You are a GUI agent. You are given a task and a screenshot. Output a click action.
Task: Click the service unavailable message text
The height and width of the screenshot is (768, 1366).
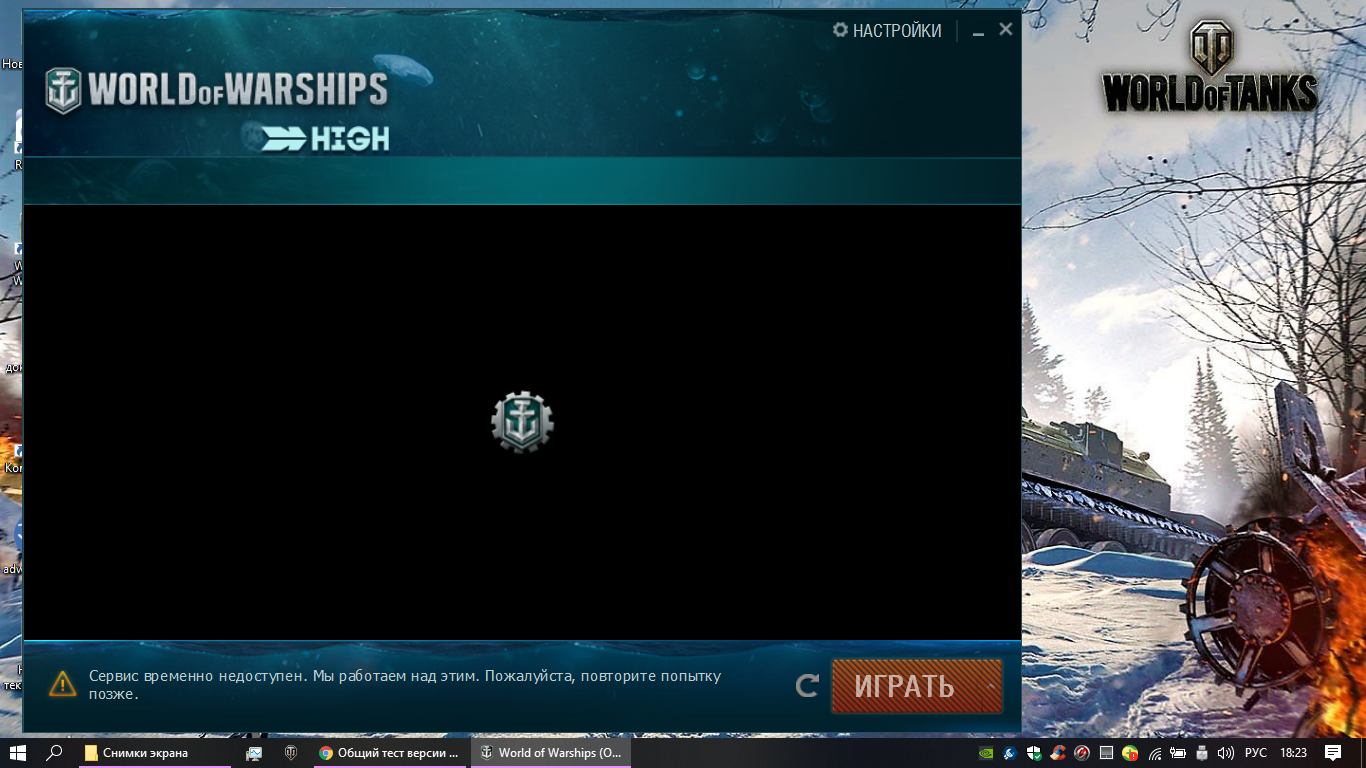click(405, 685)
